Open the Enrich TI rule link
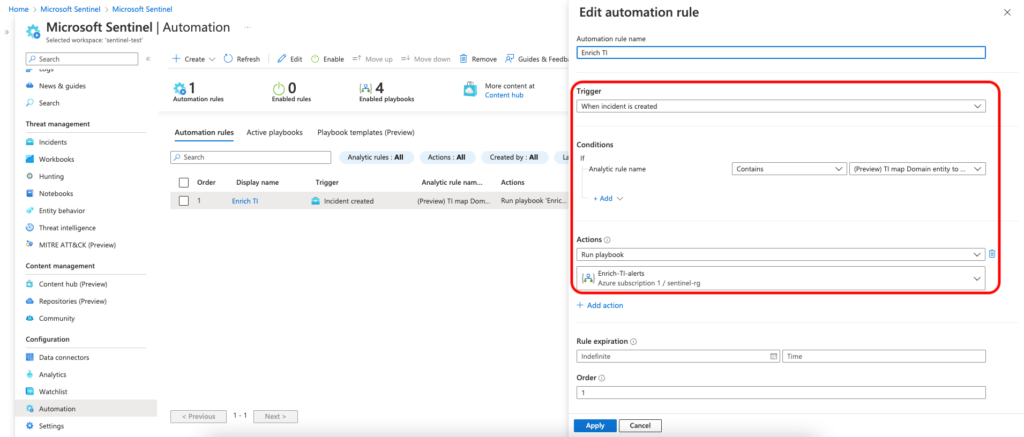The image size is (1024, 437). click(x=245, y=201)
